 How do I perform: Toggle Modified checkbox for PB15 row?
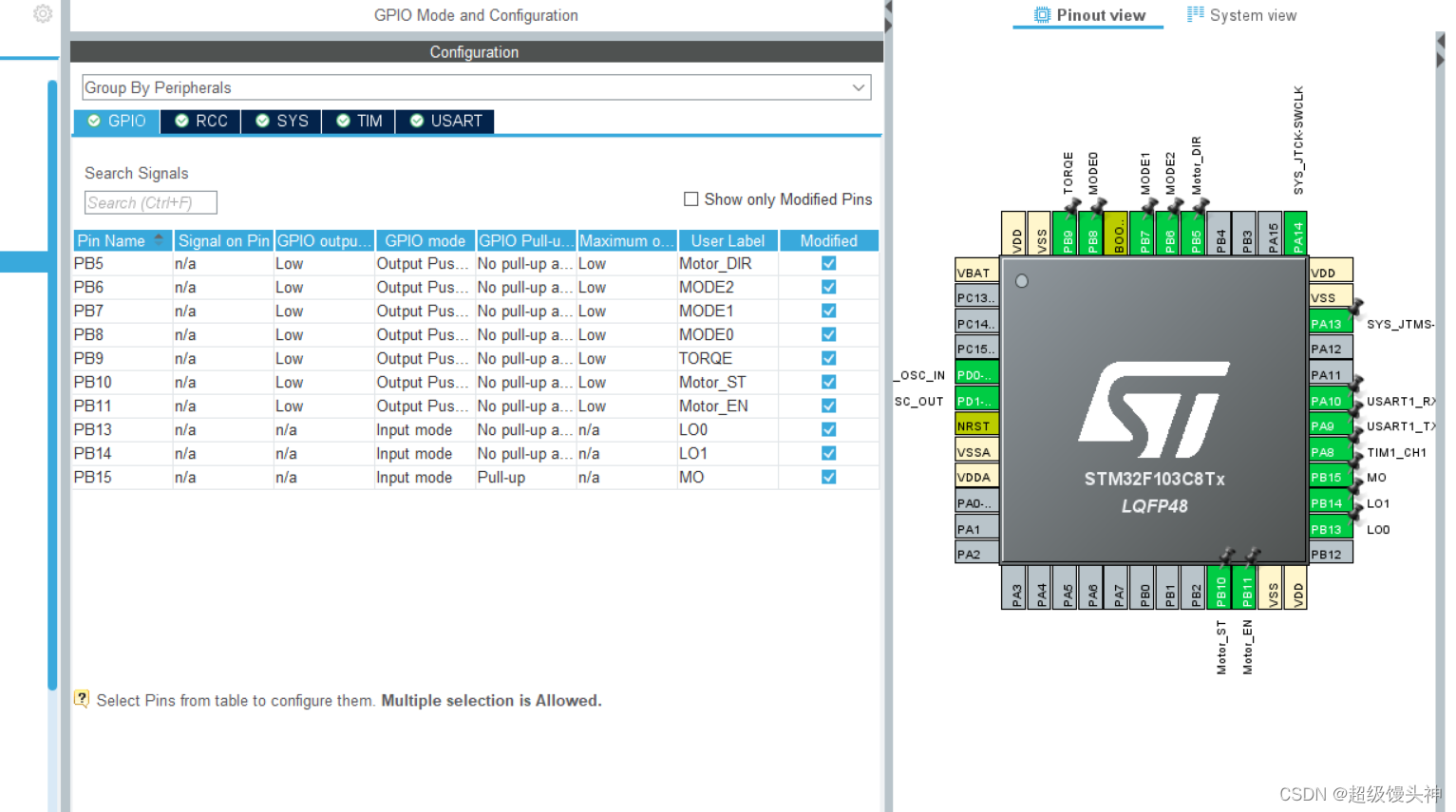[829, 477]
